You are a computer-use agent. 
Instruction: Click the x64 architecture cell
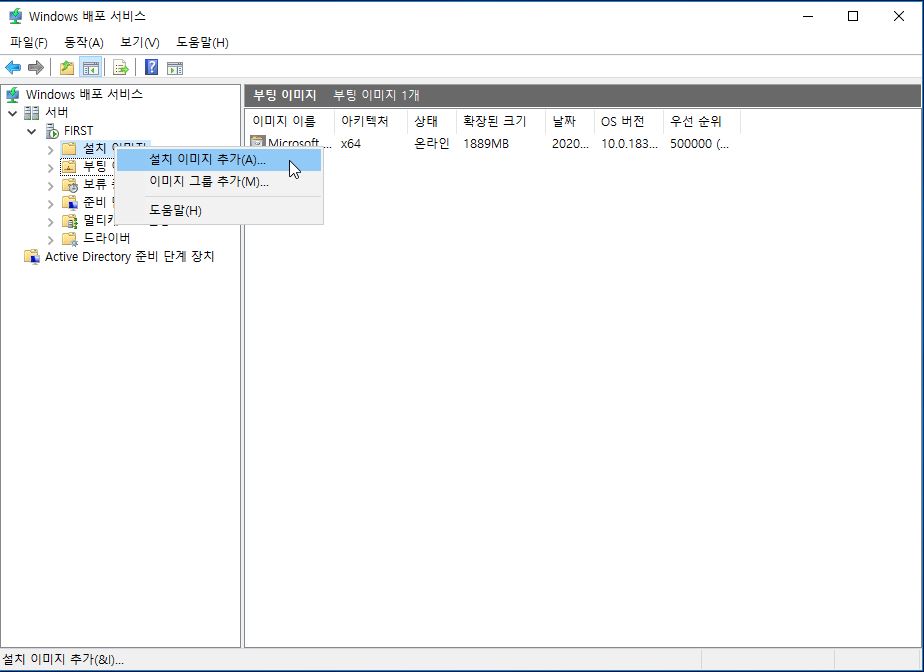coord(351,143)
